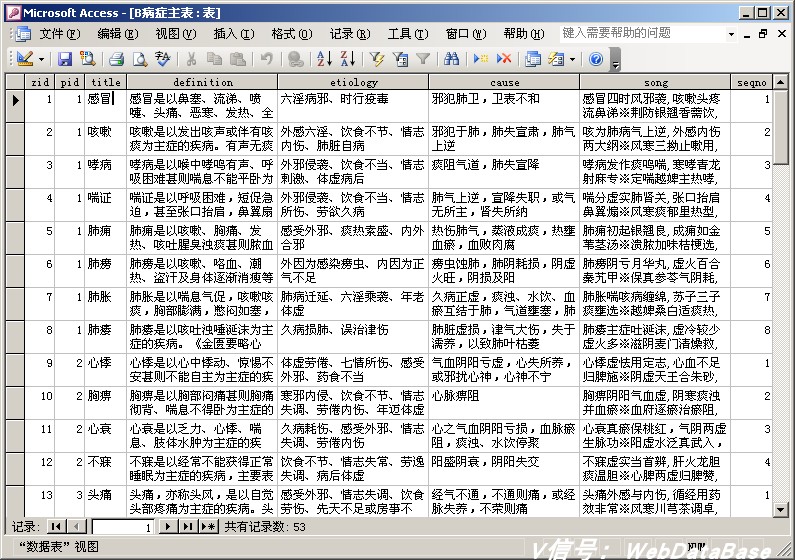The height and width of the screenshot is (560, 795).
Task: Click the vertical scrollbar up arrow
Action: (781, 82)
